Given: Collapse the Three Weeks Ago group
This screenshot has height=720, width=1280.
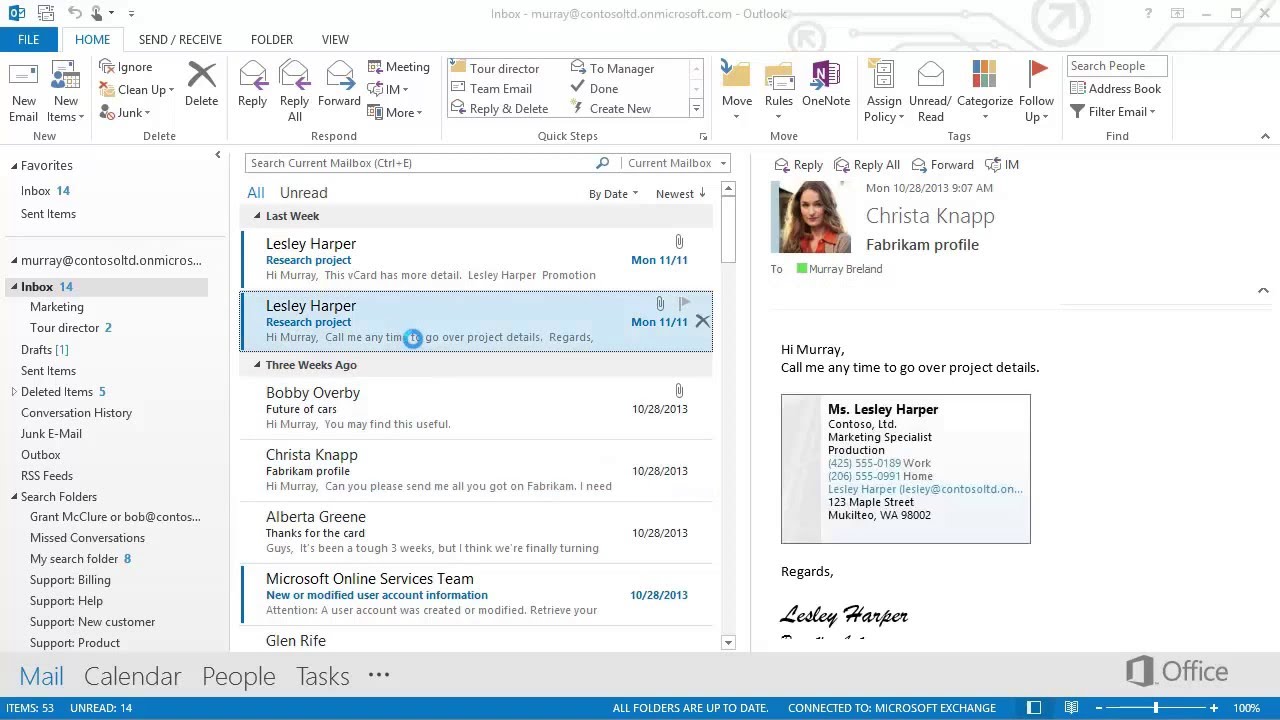Looking at the screenshot, I should point(257,365).
